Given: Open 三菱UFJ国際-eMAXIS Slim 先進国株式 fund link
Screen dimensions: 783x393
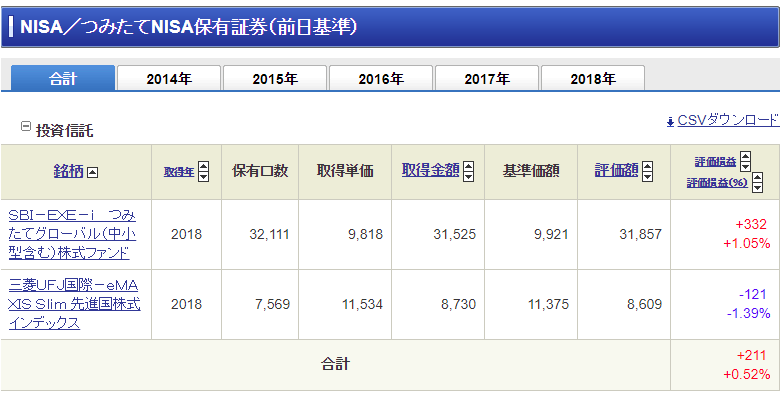Looking at the screenshot, I should coord(74,304).
